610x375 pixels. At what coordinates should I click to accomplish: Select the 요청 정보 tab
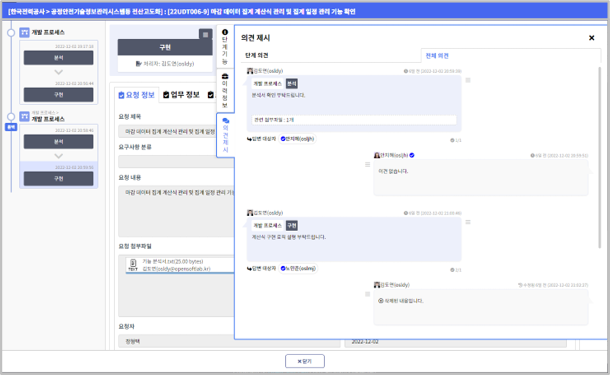coord(137,95)
